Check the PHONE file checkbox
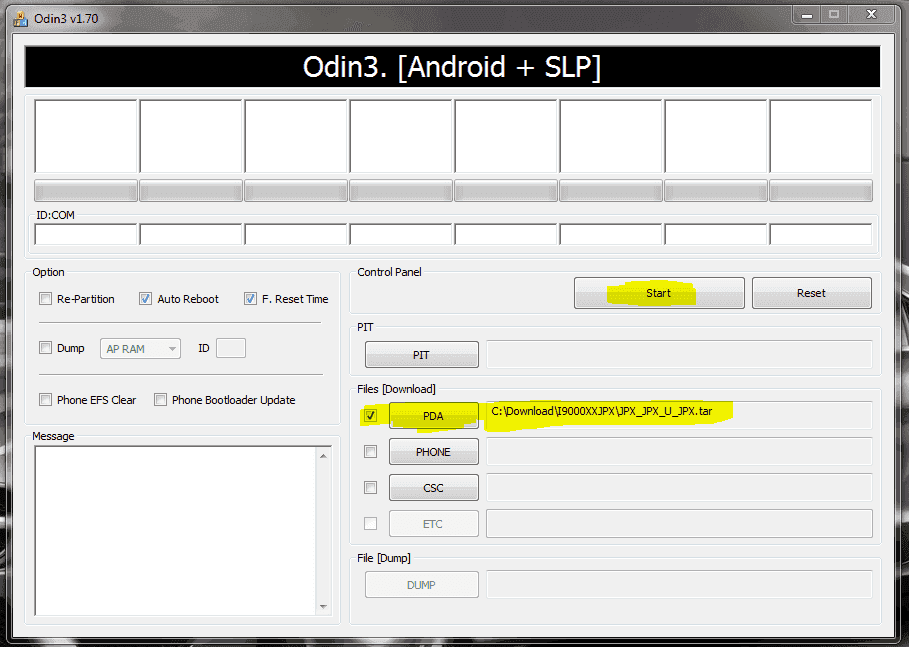This screenshot has height=647, width=909. tap(370, 451)
